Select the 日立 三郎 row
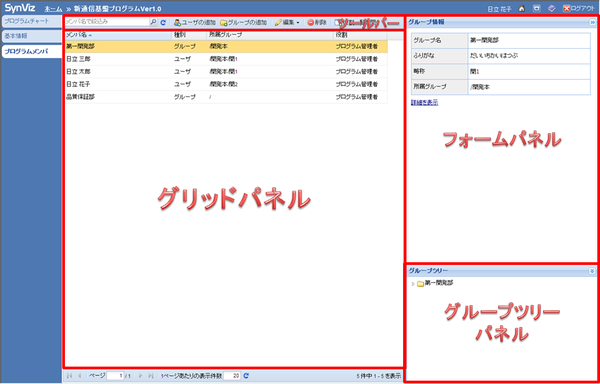This screenshot has height=384, width=600. [x=226, y=59]
